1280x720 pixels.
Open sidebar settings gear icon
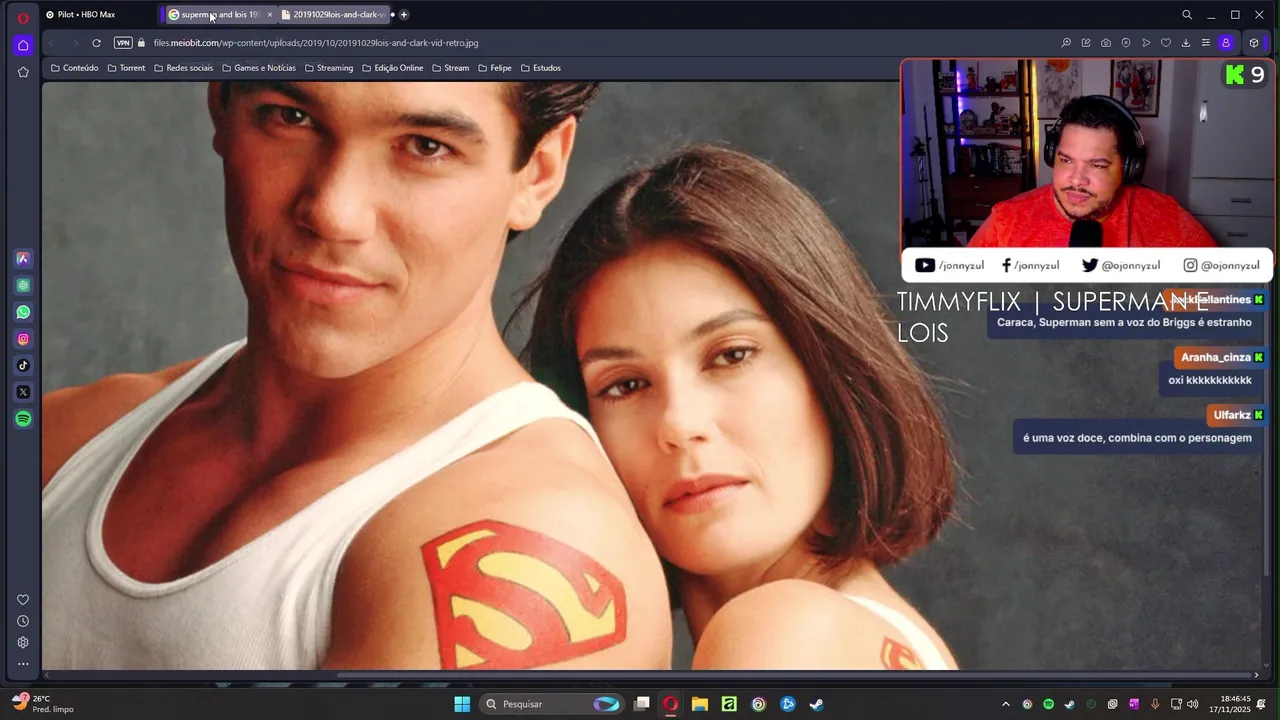click(23, 642)
